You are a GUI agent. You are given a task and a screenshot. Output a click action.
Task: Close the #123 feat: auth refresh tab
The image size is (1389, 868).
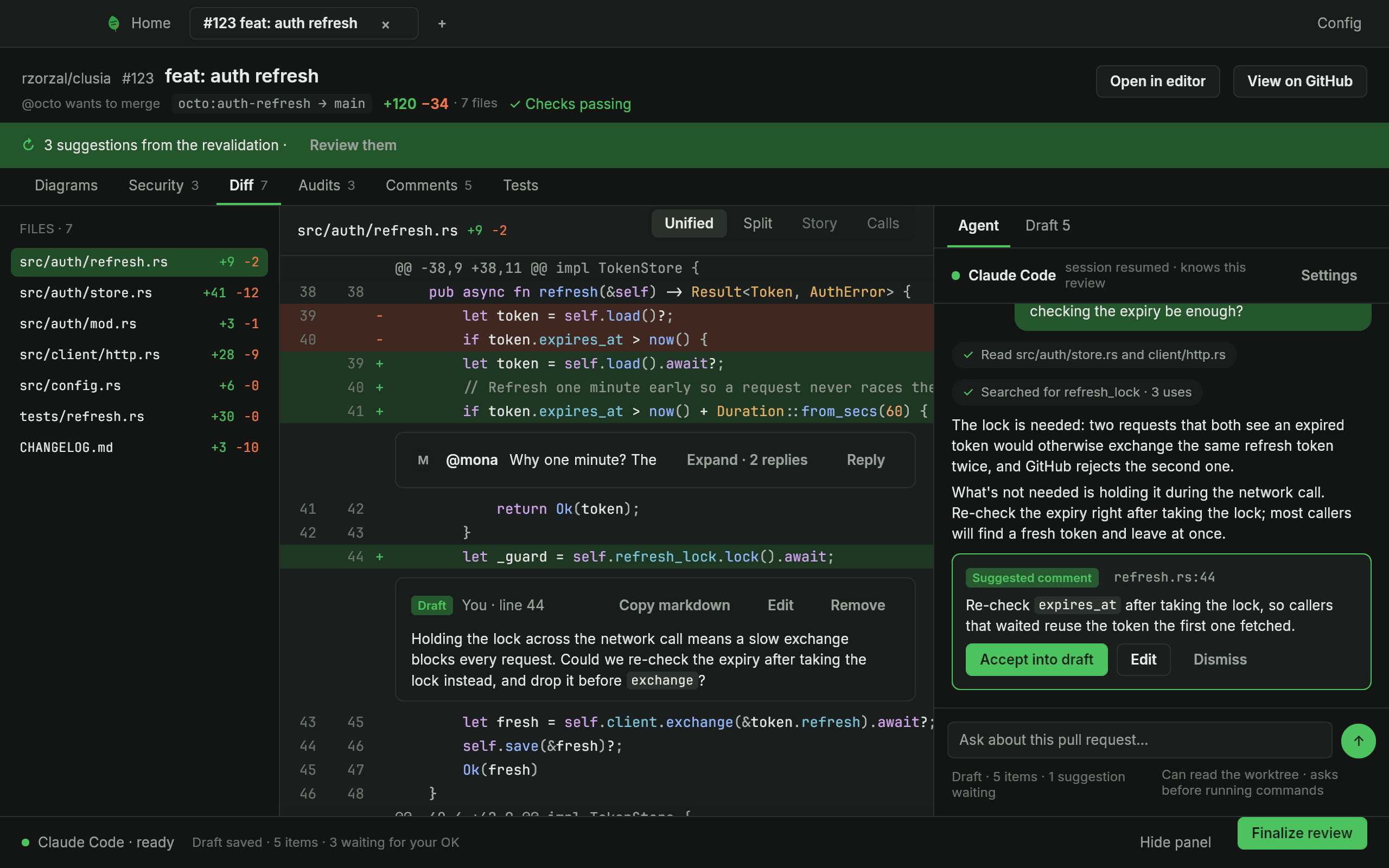click(386, 24)
